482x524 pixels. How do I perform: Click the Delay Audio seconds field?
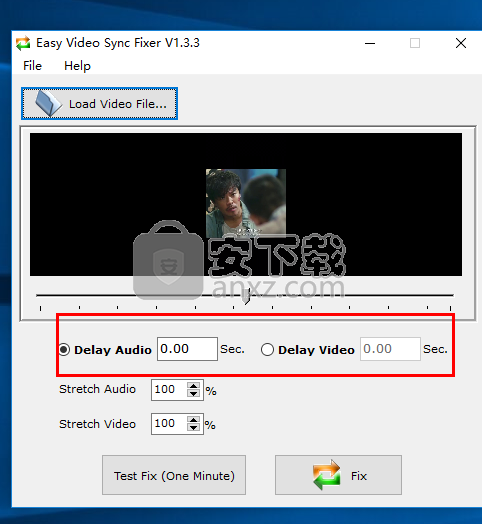coord(187,349)
